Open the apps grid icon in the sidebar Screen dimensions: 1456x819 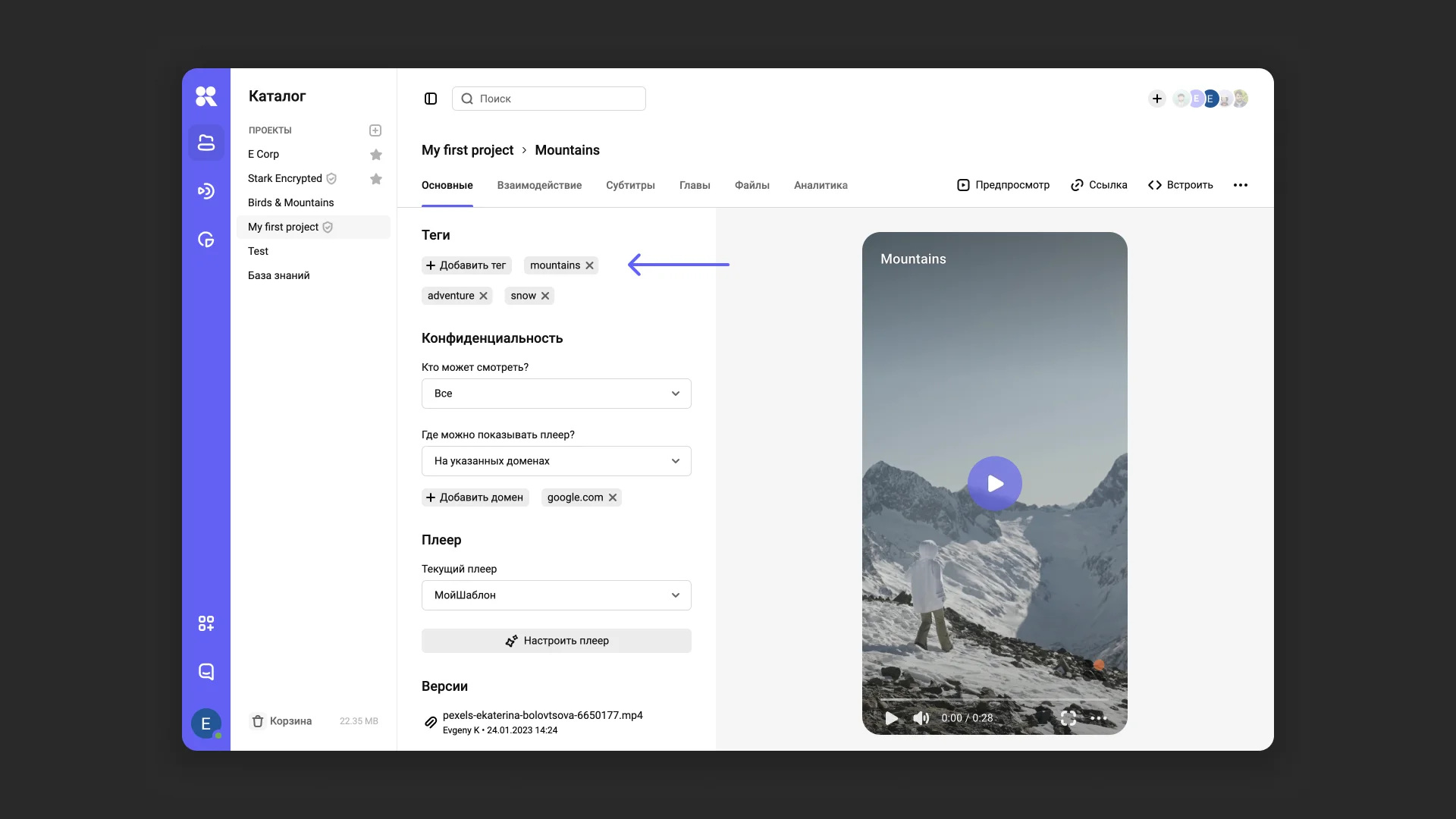[x=206, y=623]
